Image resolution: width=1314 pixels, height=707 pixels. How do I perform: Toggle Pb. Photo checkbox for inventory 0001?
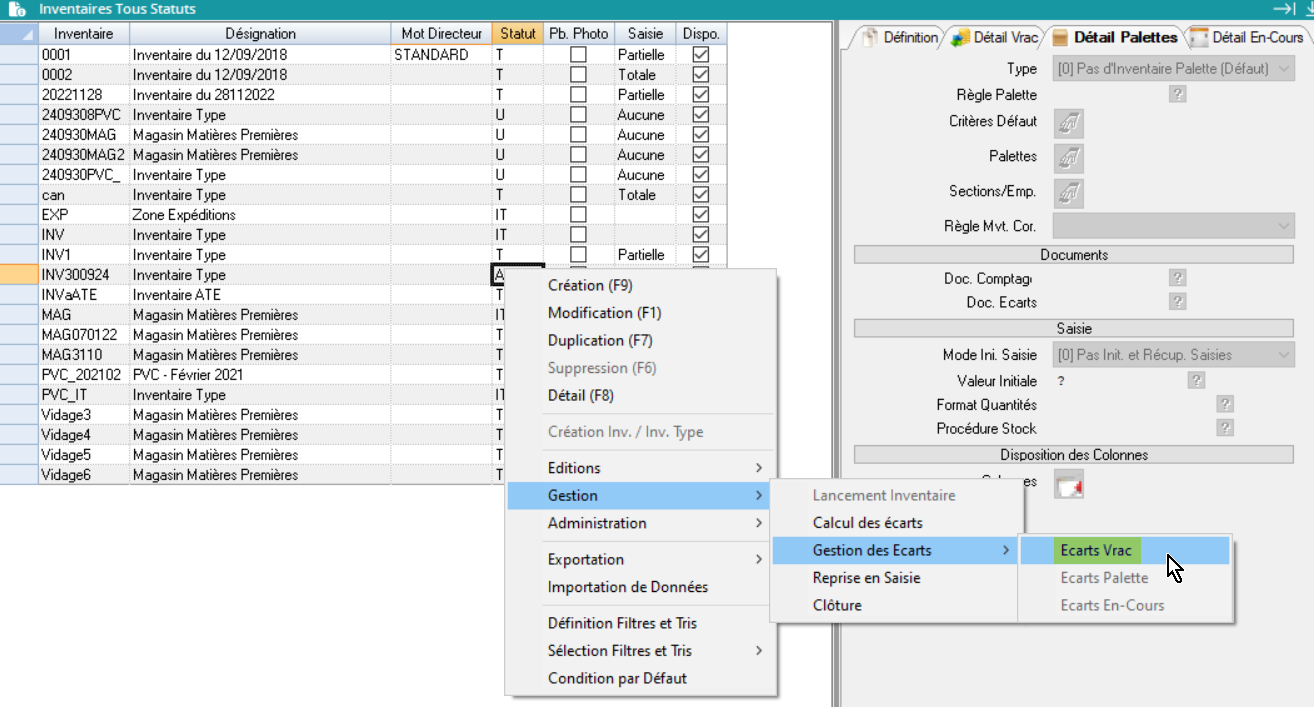tap(578, 55)
